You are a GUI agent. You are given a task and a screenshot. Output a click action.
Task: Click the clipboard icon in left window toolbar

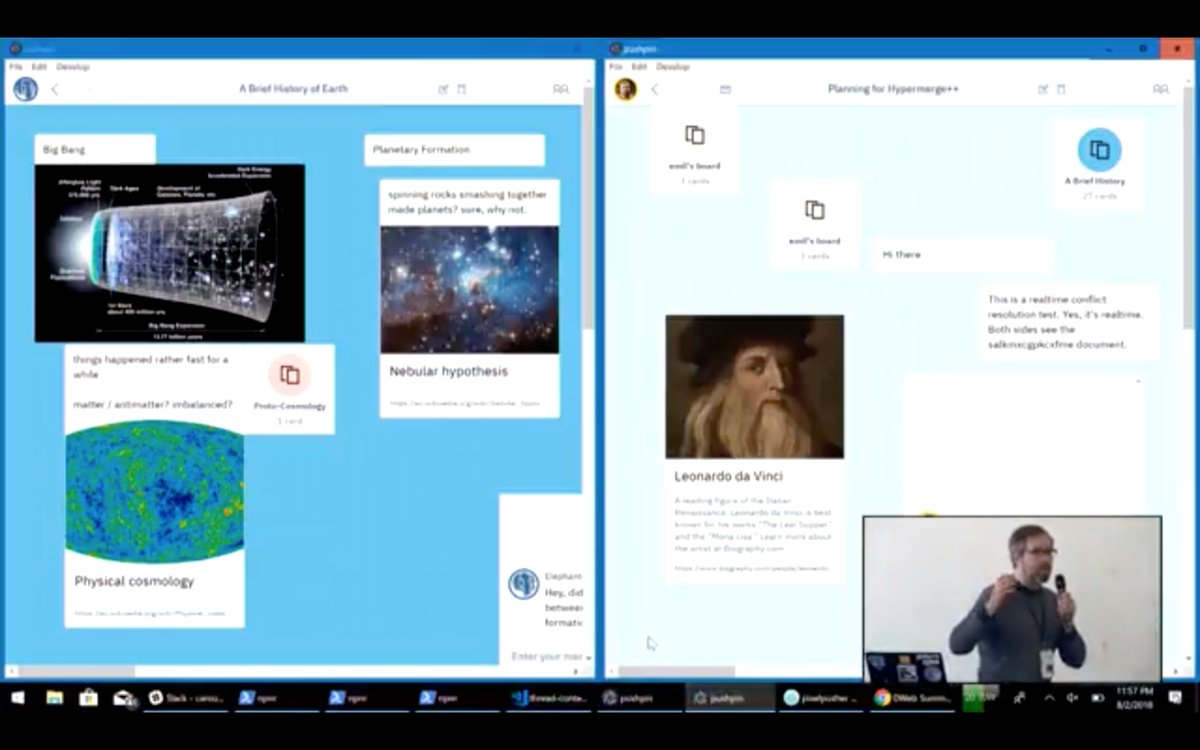pos(462,89)
